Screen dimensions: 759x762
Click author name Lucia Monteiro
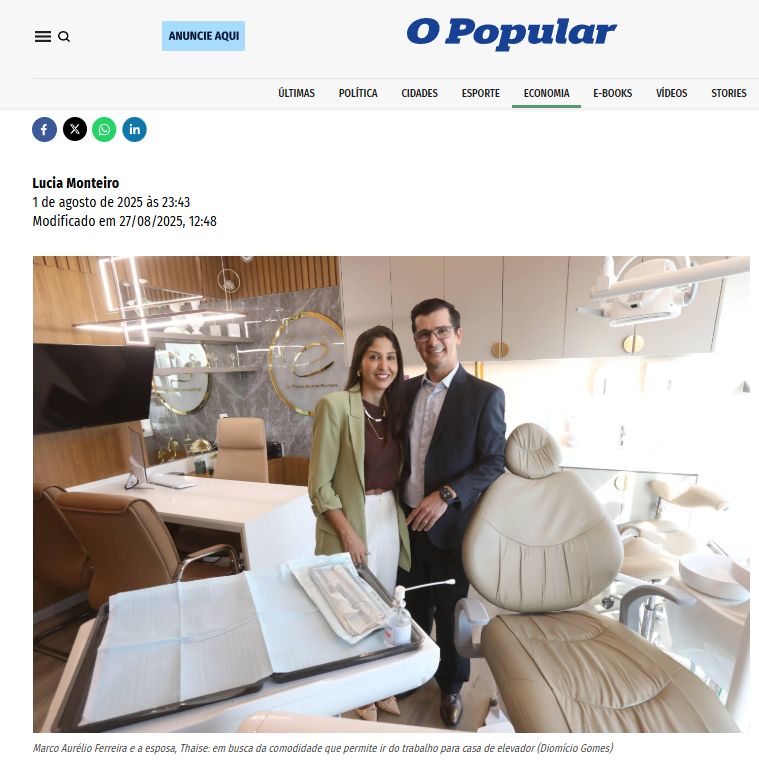click(76, 183)
